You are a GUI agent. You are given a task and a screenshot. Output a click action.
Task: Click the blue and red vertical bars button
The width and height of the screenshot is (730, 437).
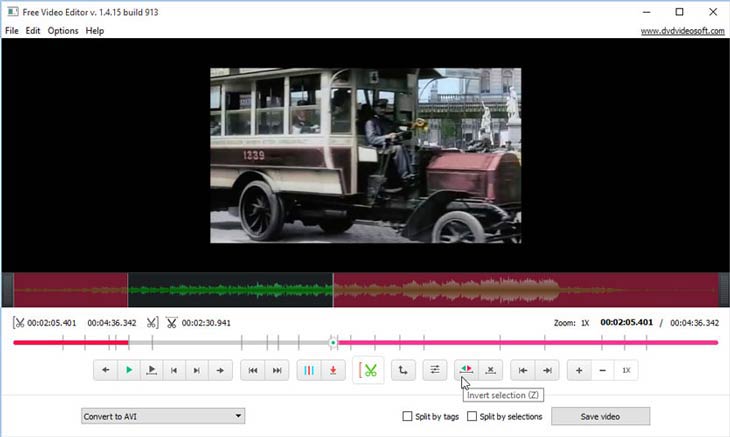309,370
